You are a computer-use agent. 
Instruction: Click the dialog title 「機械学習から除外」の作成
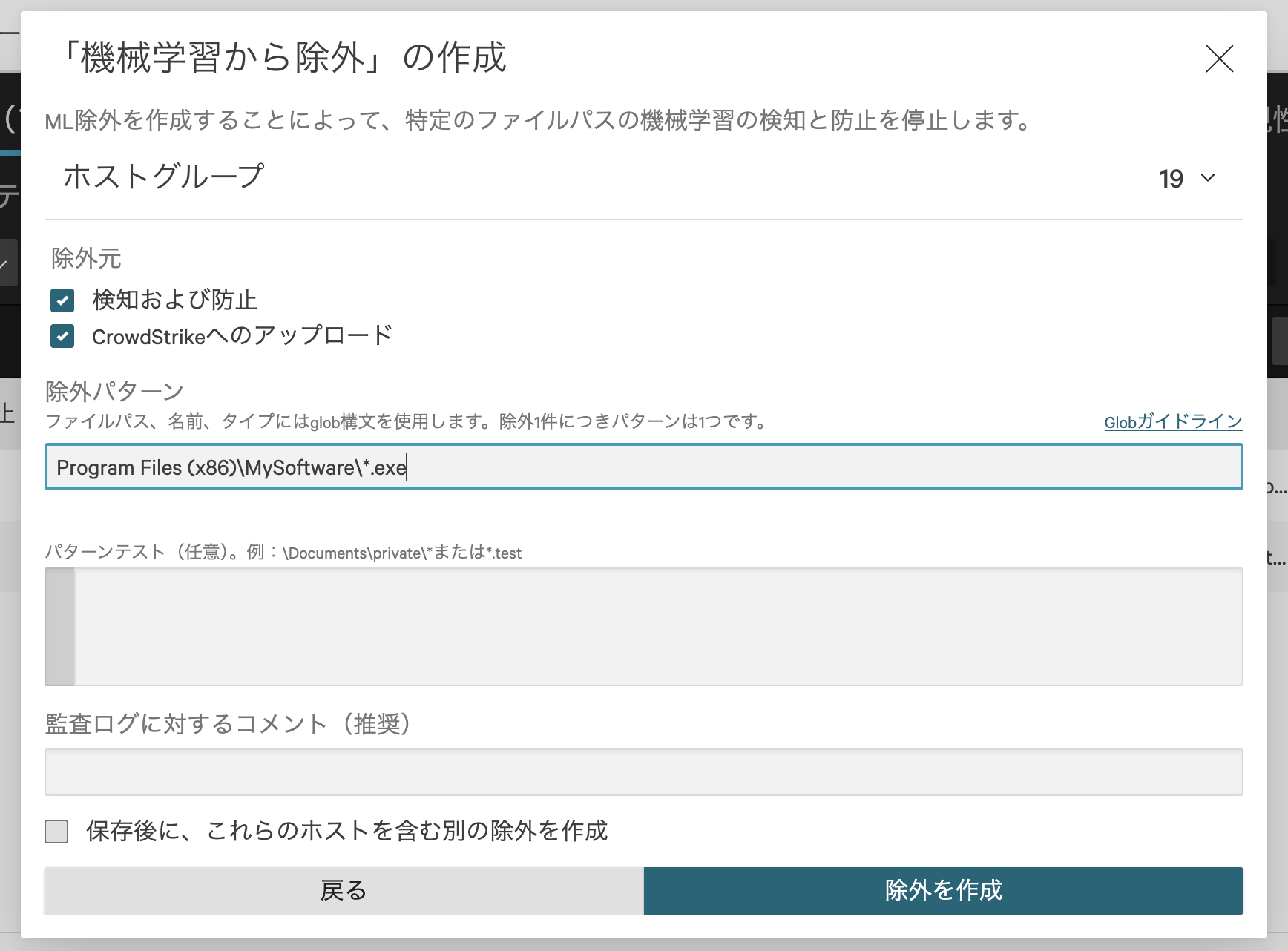pos(284,57)
